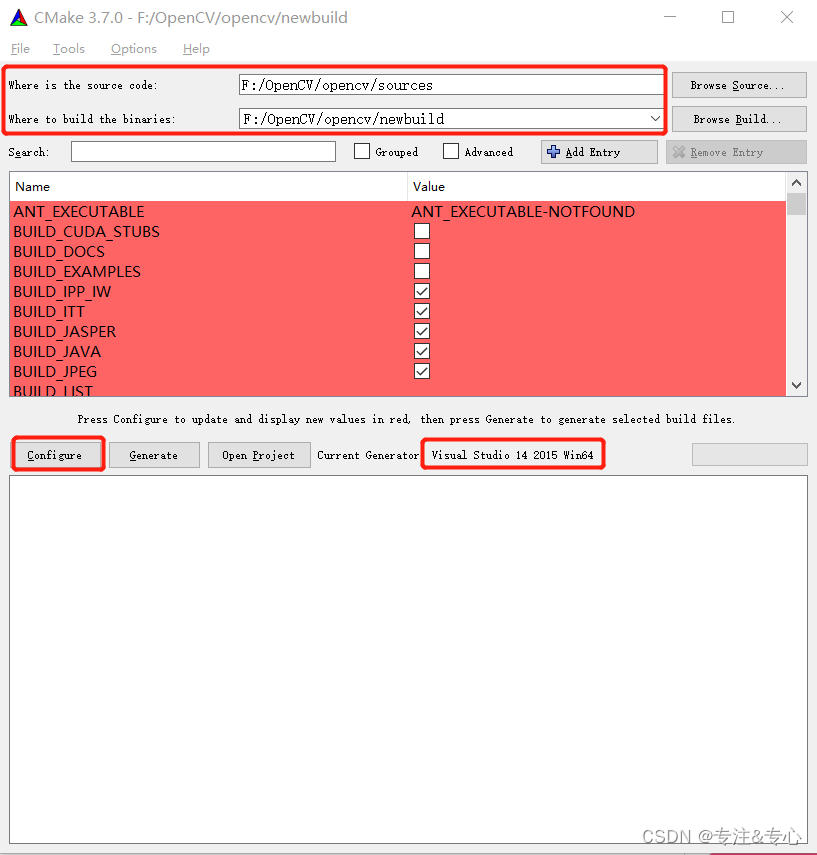Viewport: 817px width, 855px height.
Task: Expand the build binaries path dropdown
Action: tap(655, 118)
